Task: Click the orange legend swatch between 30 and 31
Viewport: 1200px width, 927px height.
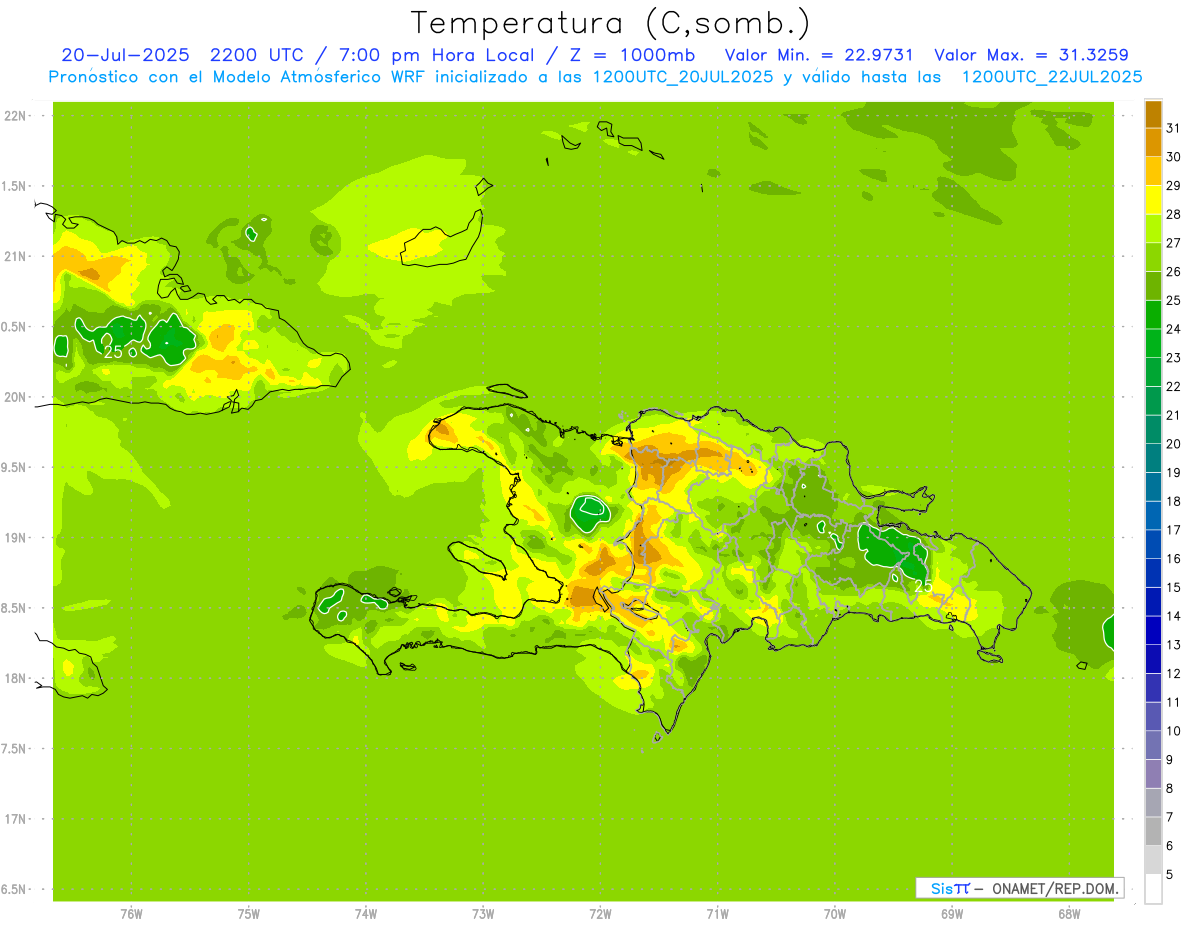Action: coord(1153,143)
